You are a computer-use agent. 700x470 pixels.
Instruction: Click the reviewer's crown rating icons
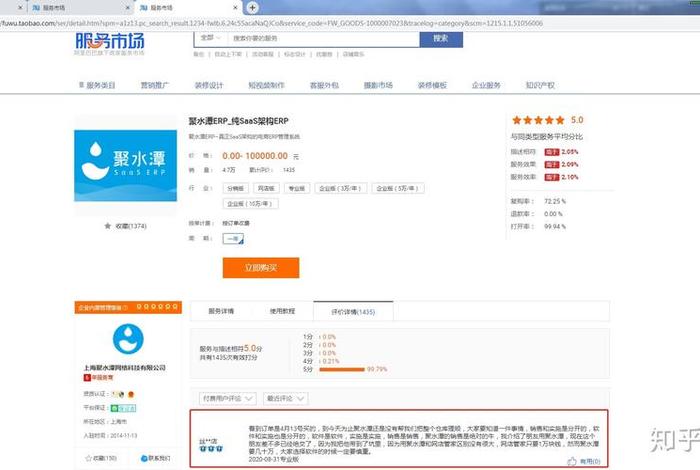[211, 449]
